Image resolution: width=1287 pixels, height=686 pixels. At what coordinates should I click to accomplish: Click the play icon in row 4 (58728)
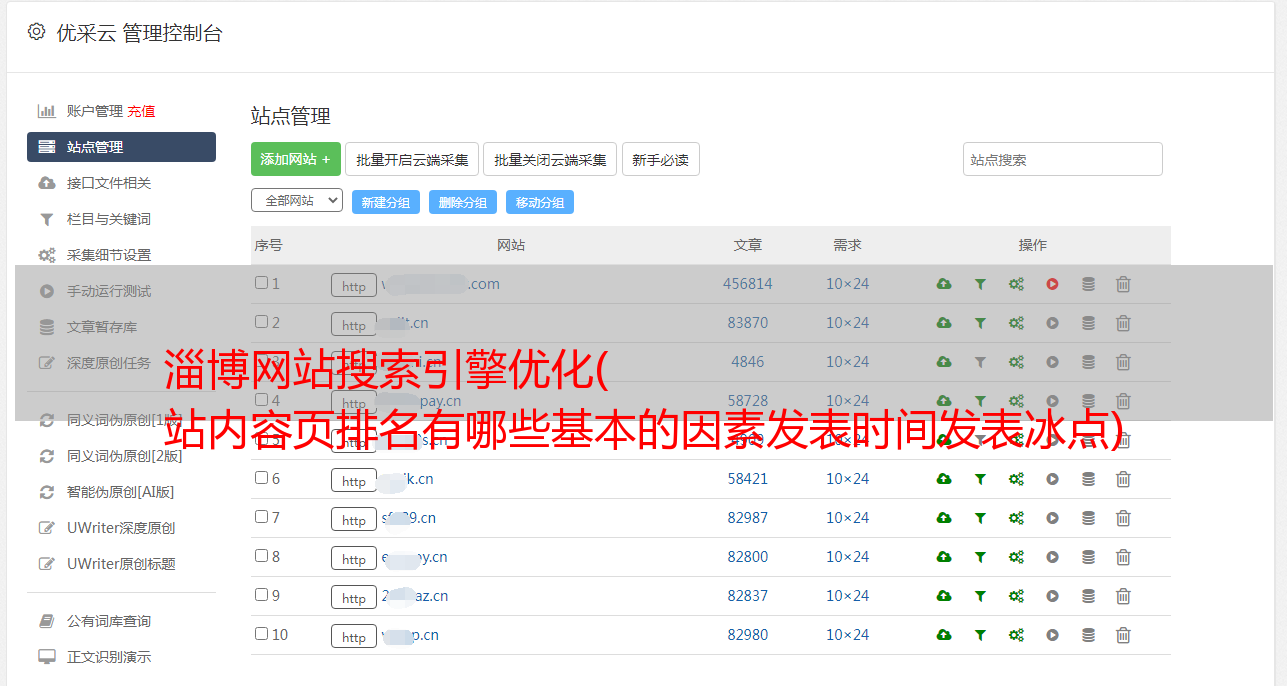[1052, 401]
